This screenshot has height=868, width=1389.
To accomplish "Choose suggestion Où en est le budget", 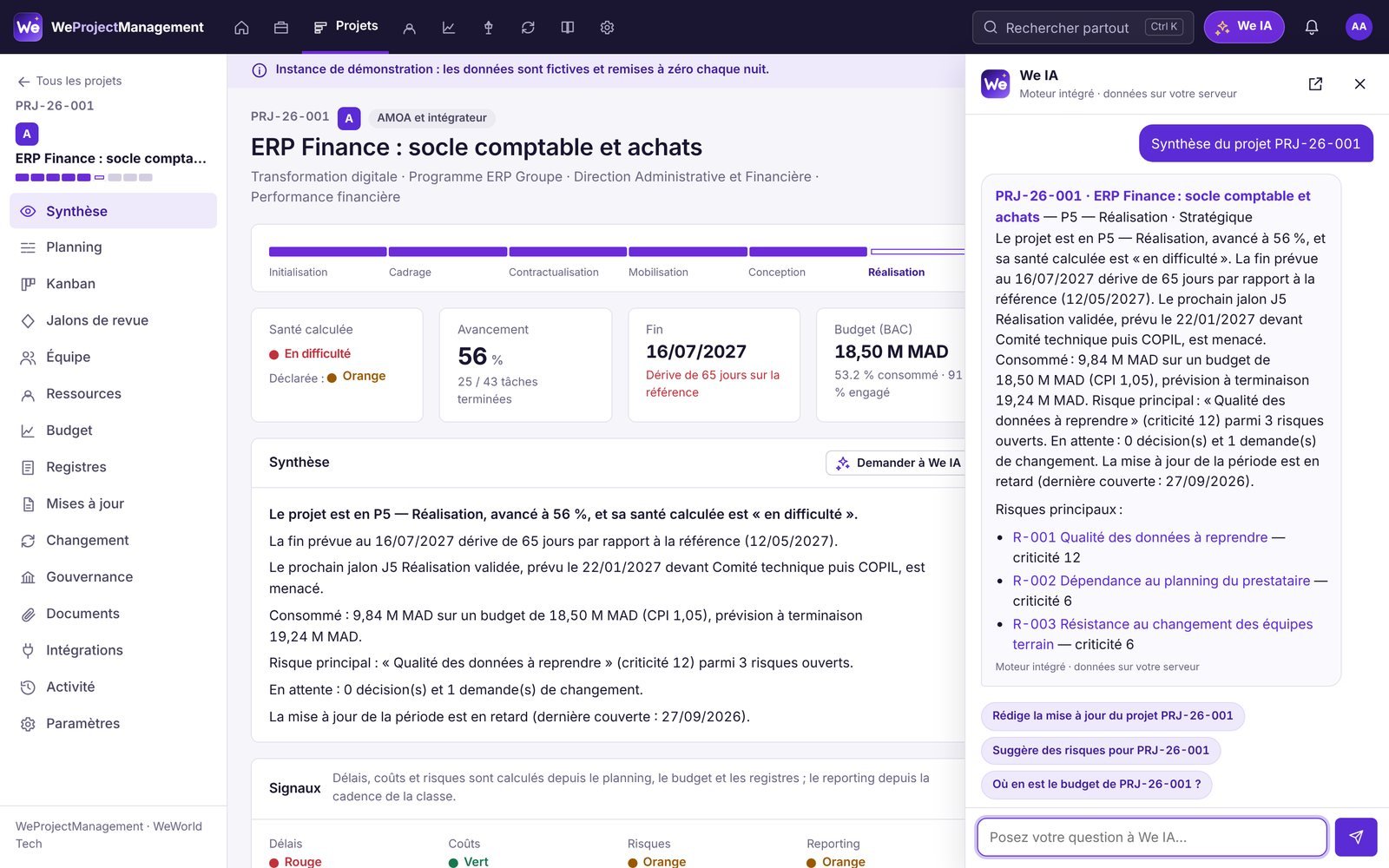I will (1096, 785).
